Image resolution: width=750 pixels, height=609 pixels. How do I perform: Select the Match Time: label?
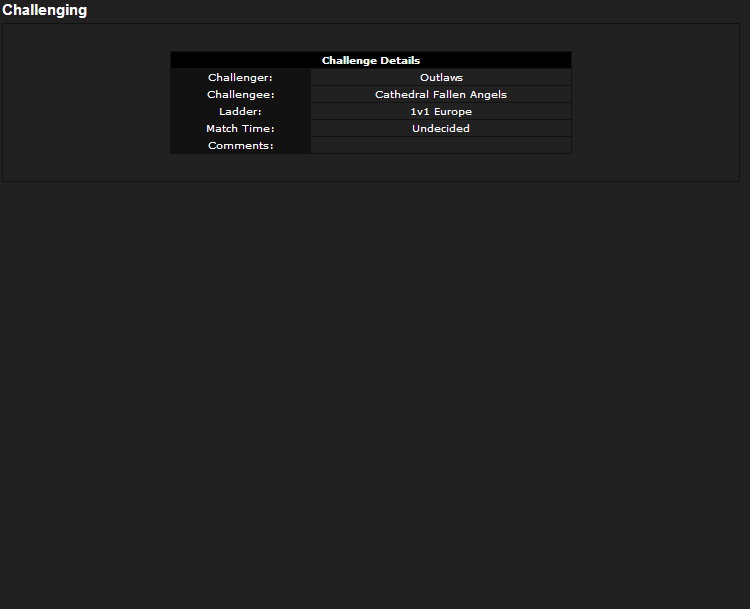[x=240, y=129]
